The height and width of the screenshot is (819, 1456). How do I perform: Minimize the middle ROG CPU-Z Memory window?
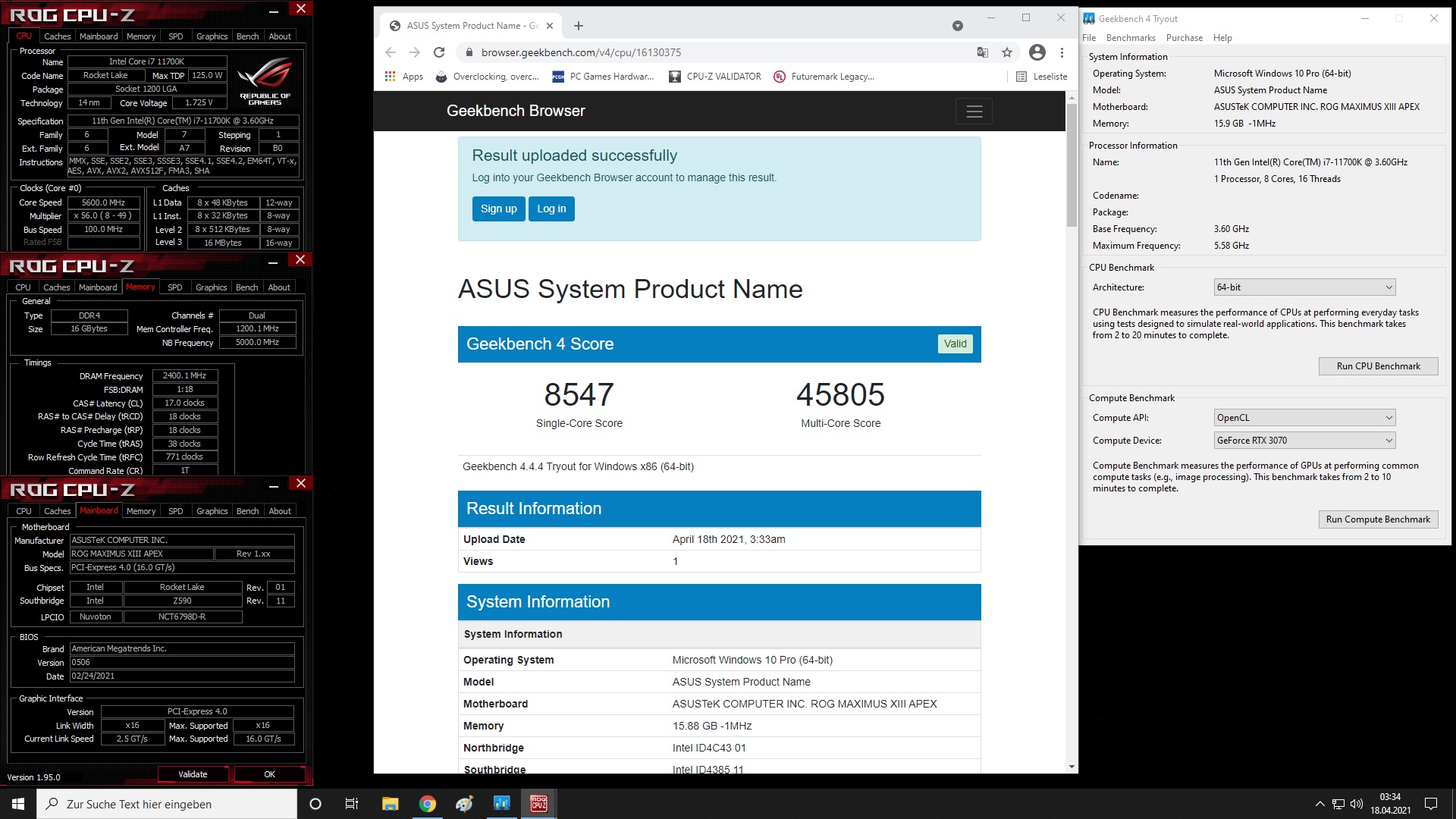pos(273,263)
